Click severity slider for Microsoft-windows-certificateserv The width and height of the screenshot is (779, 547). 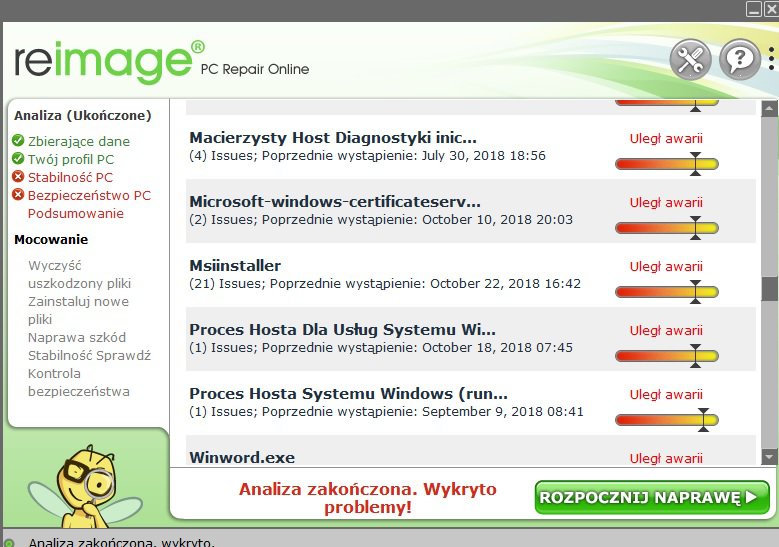point(667,228)
